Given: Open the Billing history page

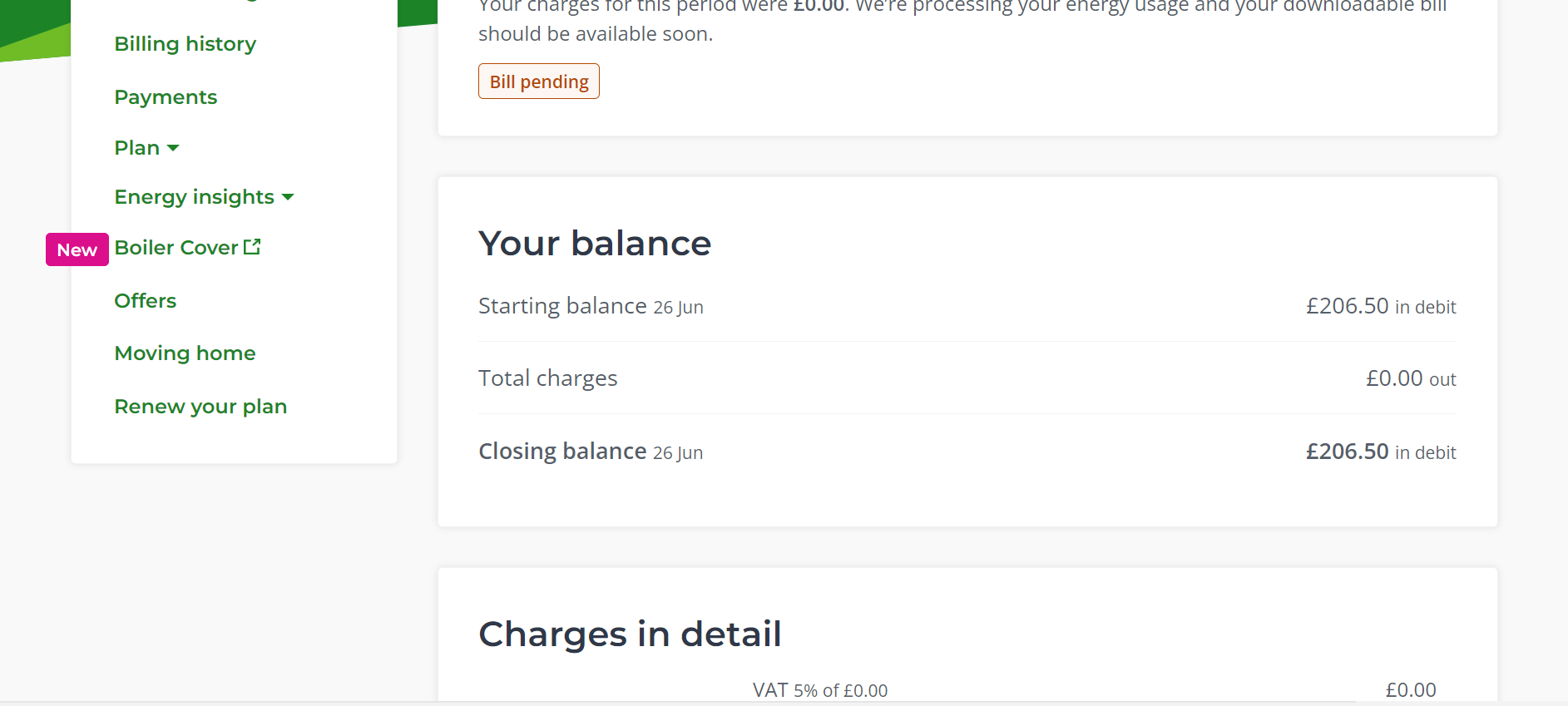Looking at the screenshot, I should (185, 44).
